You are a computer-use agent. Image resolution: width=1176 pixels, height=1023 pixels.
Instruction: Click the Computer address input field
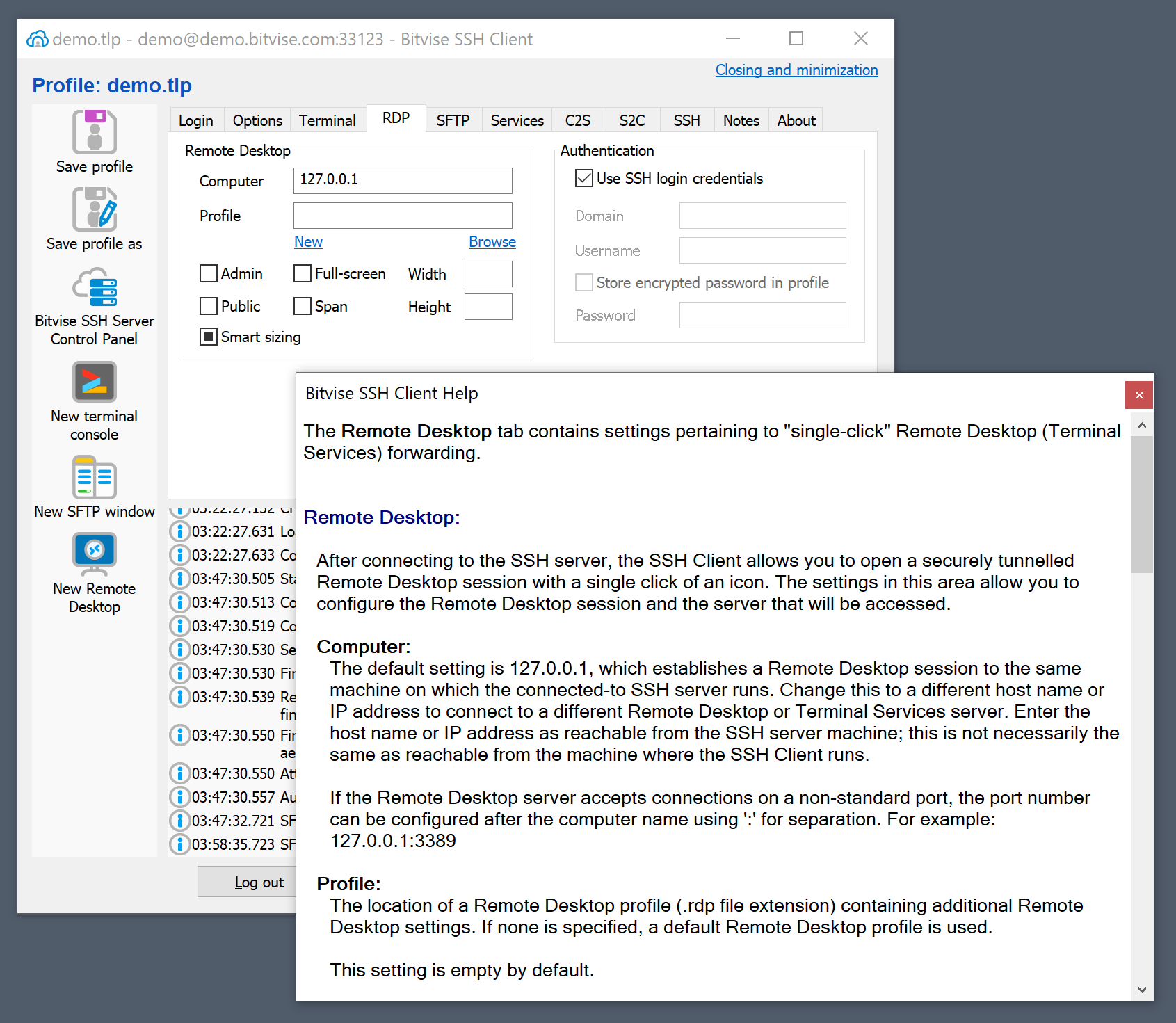(403, 180)
